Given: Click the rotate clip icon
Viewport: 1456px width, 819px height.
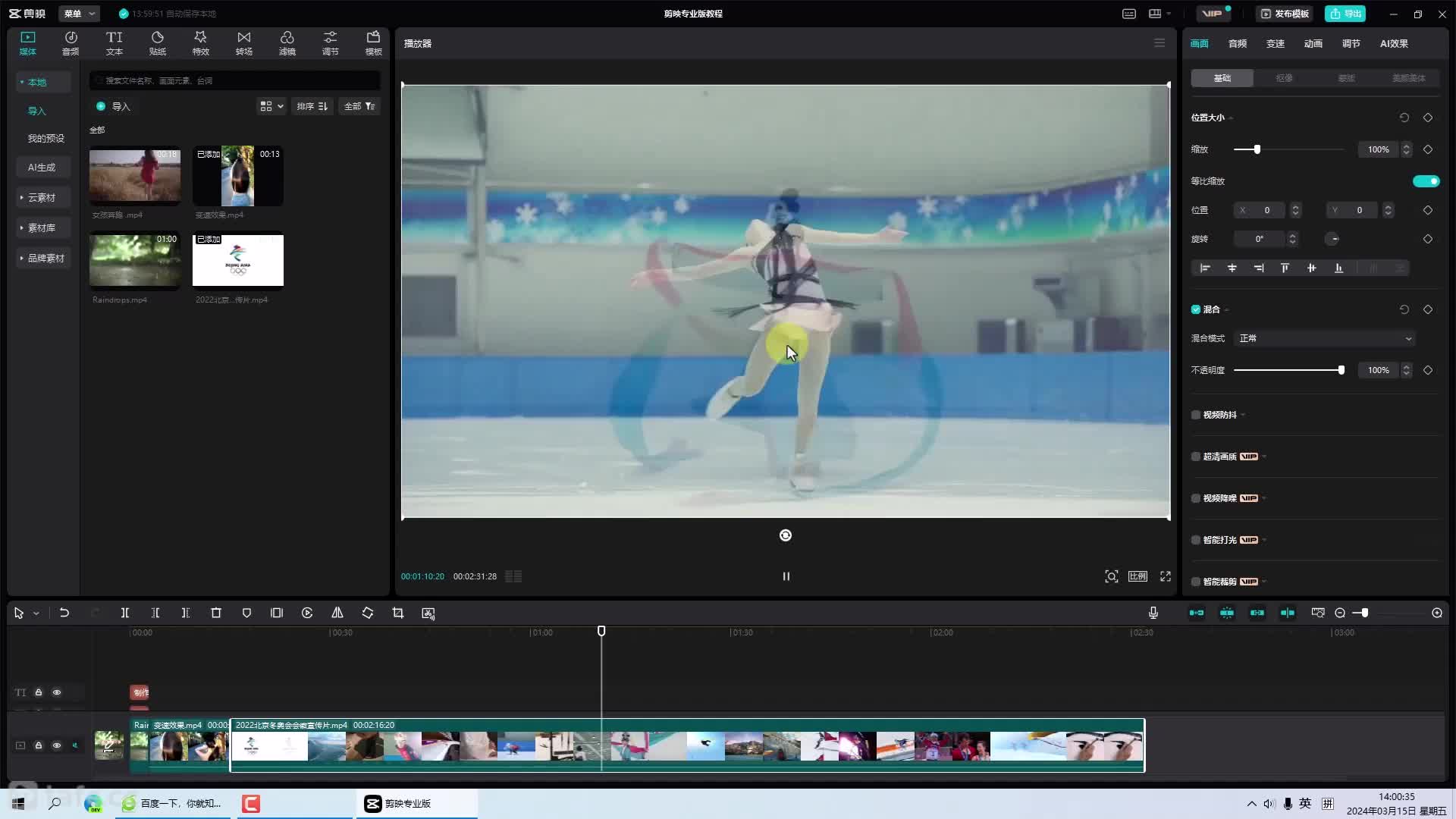Looking at the screenshot, I should tap(368, 613).
